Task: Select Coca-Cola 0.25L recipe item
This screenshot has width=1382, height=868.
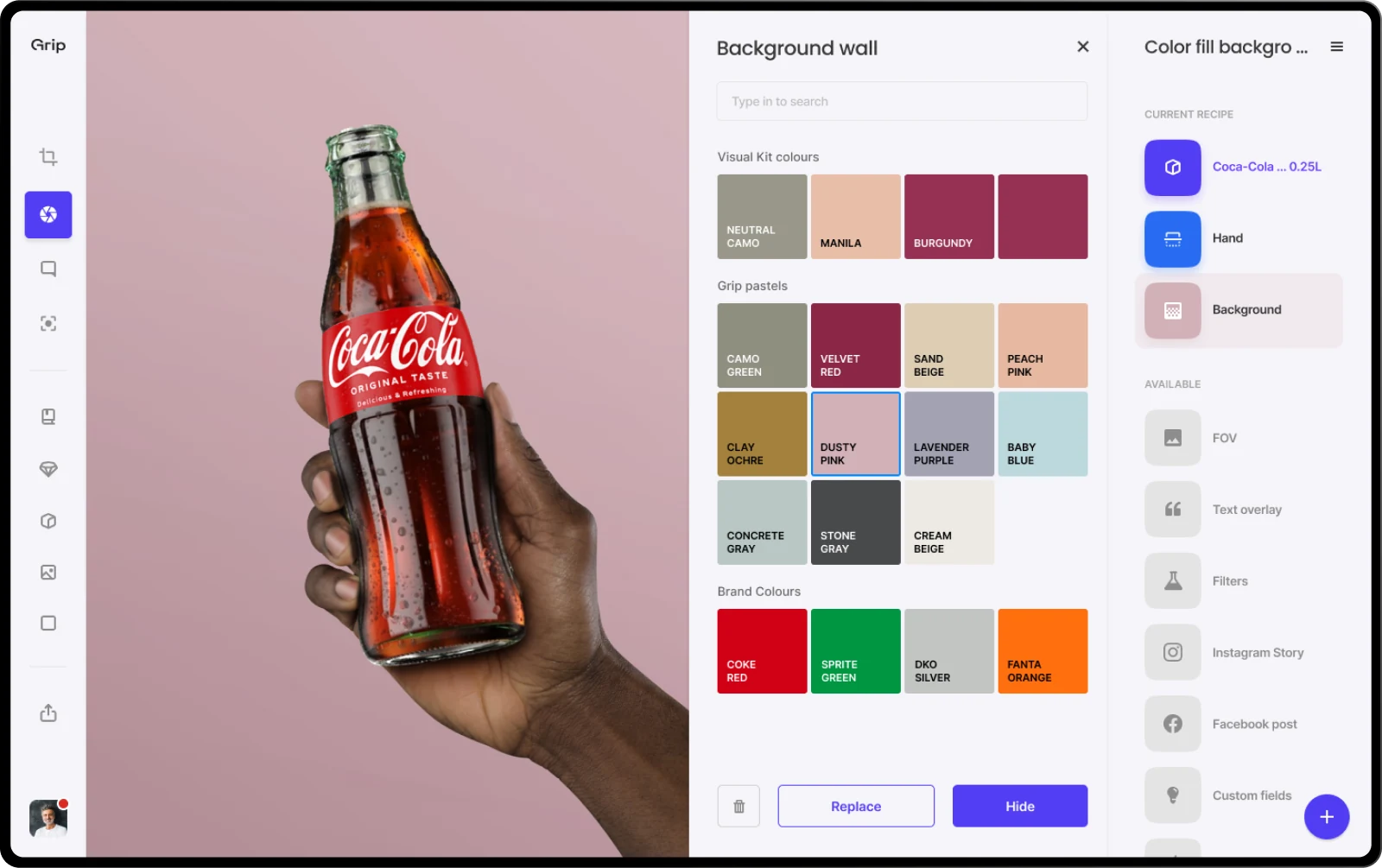Action: tap(1239, 168)
